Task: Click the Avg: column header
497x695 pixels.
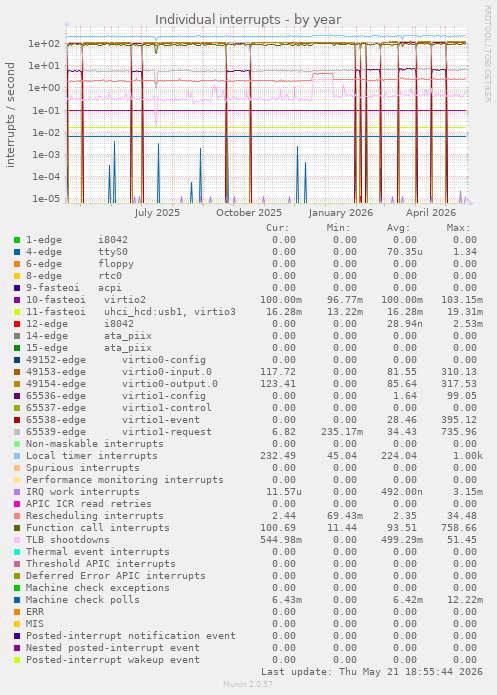Action: click(399, 228)
